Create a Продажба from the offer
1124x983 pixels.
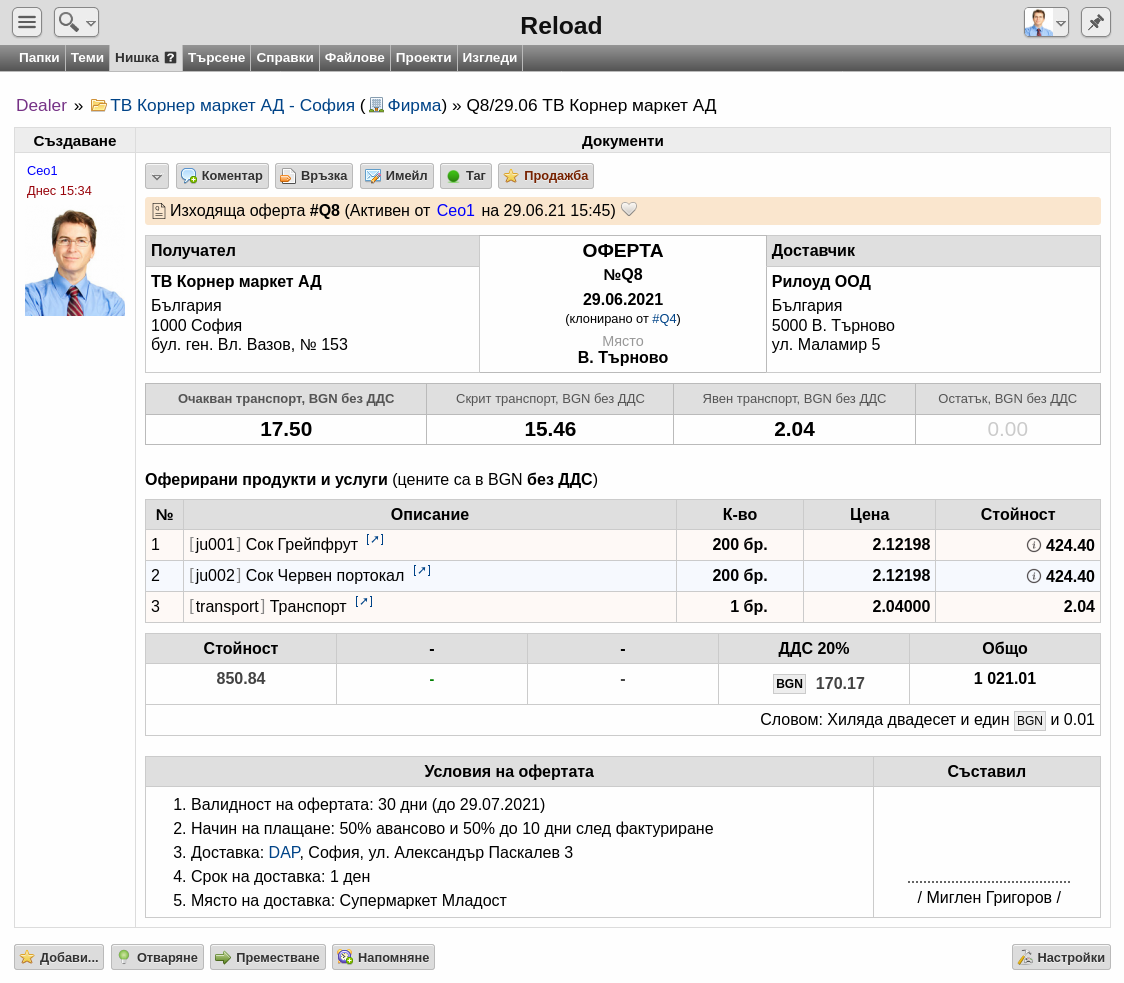tap(546, 176)
